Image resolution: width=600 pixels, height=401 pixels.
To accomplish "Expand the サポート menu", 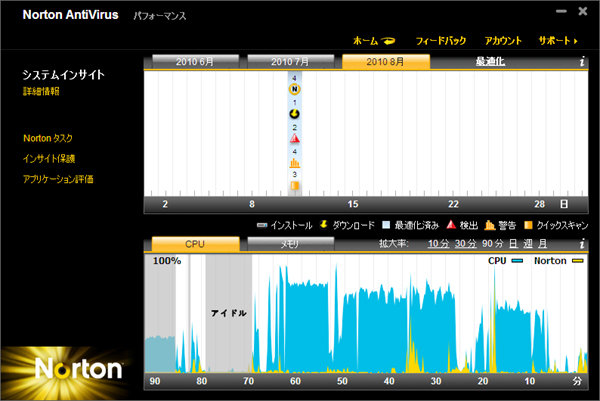I will click(x=558, y=41).
